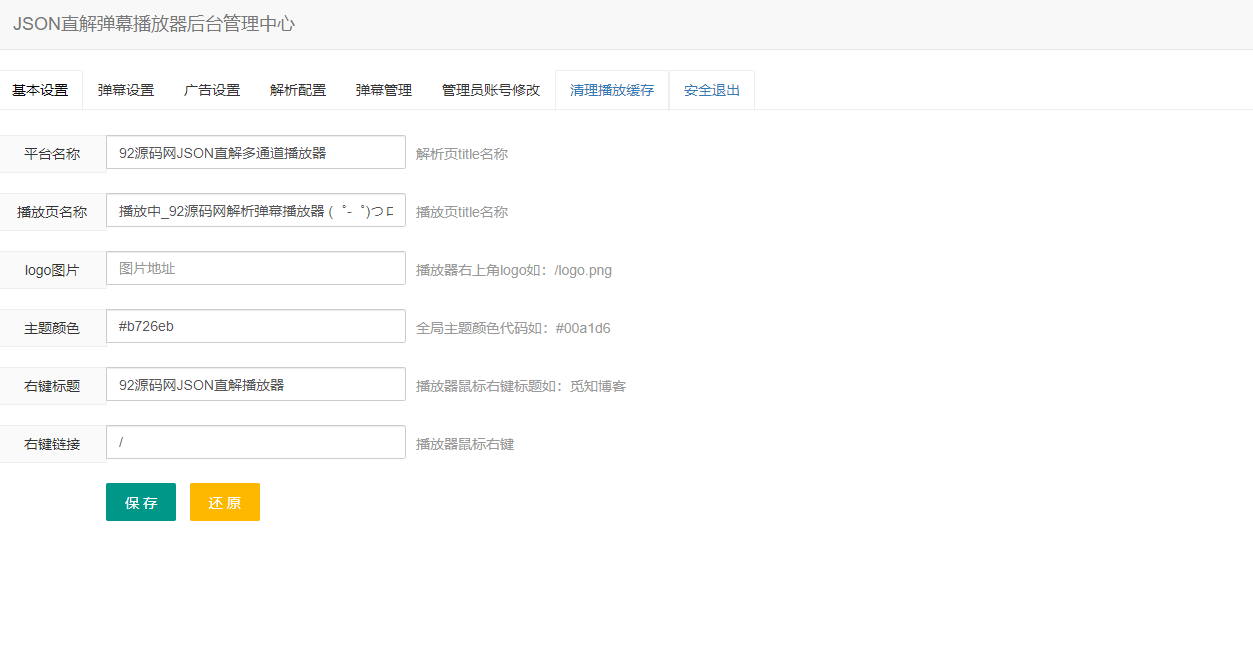The width and height of the screenshot is (1253, 669).
Task: Click 安全退出 to log out
Action: [x=712, y=90]
